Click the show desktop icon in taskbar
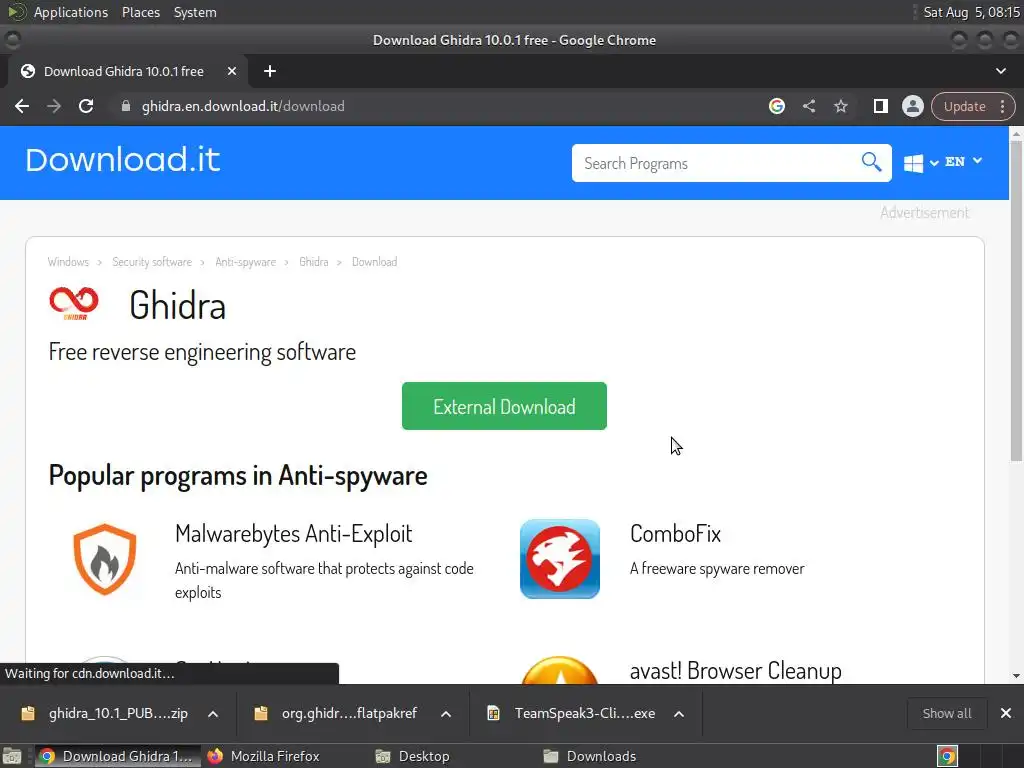 pos(12,756)
